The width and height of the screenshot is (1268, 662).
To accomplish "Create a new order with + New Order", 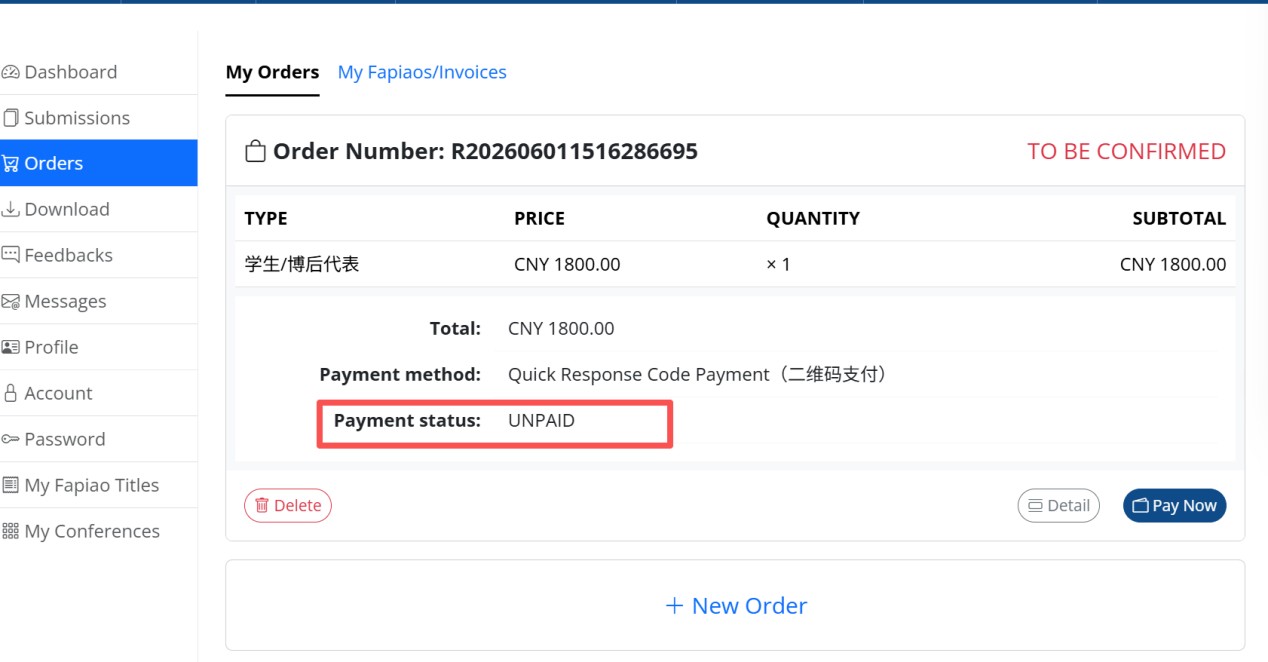I will coord(735,605).
